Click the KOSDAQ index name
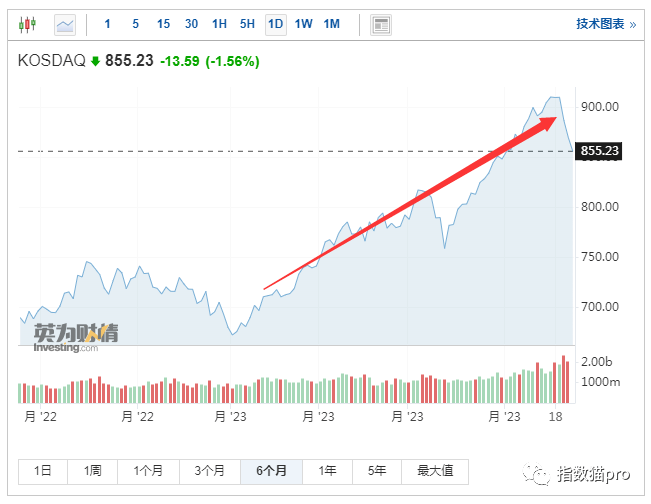 pos(51,61)
